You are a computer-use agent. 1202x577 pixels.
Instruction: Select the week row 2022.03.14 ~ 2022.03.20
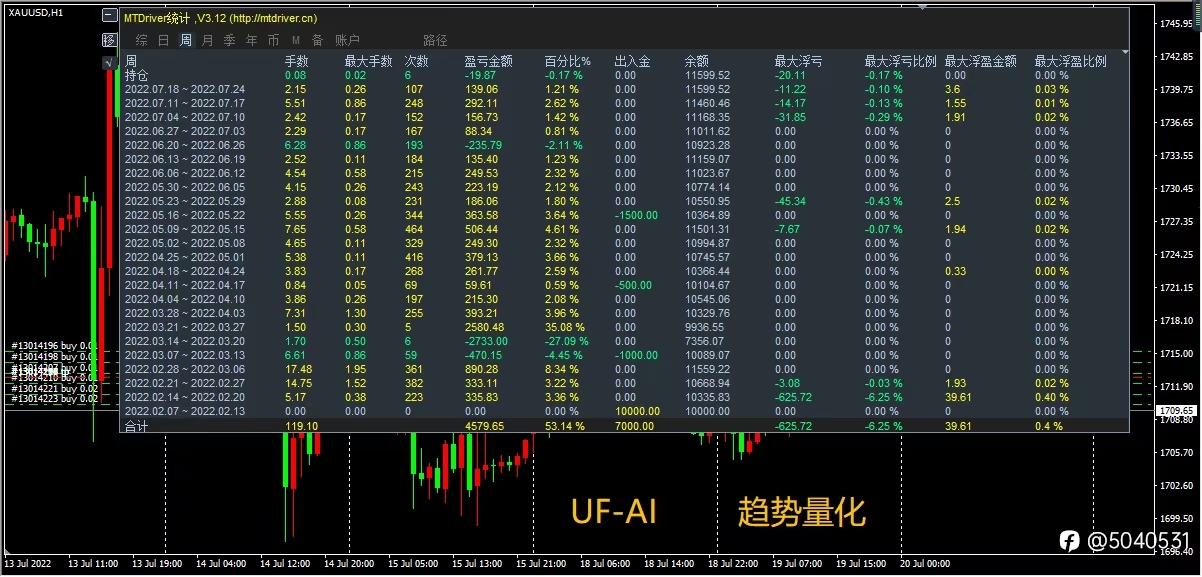click(184, 341)
